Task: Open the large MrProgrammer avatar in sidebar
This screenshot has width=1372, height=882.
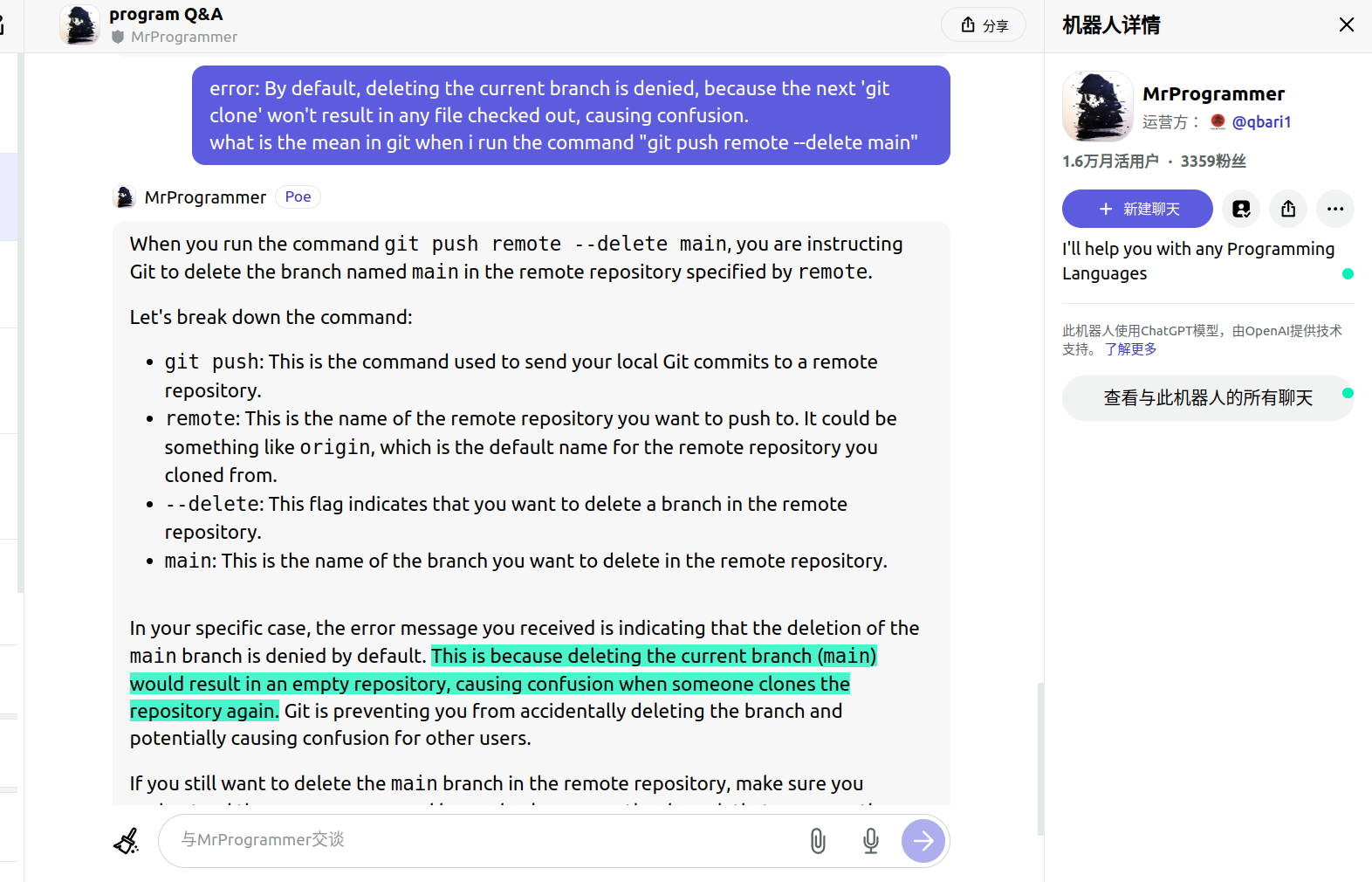Action: click(x=1097, y=106)
